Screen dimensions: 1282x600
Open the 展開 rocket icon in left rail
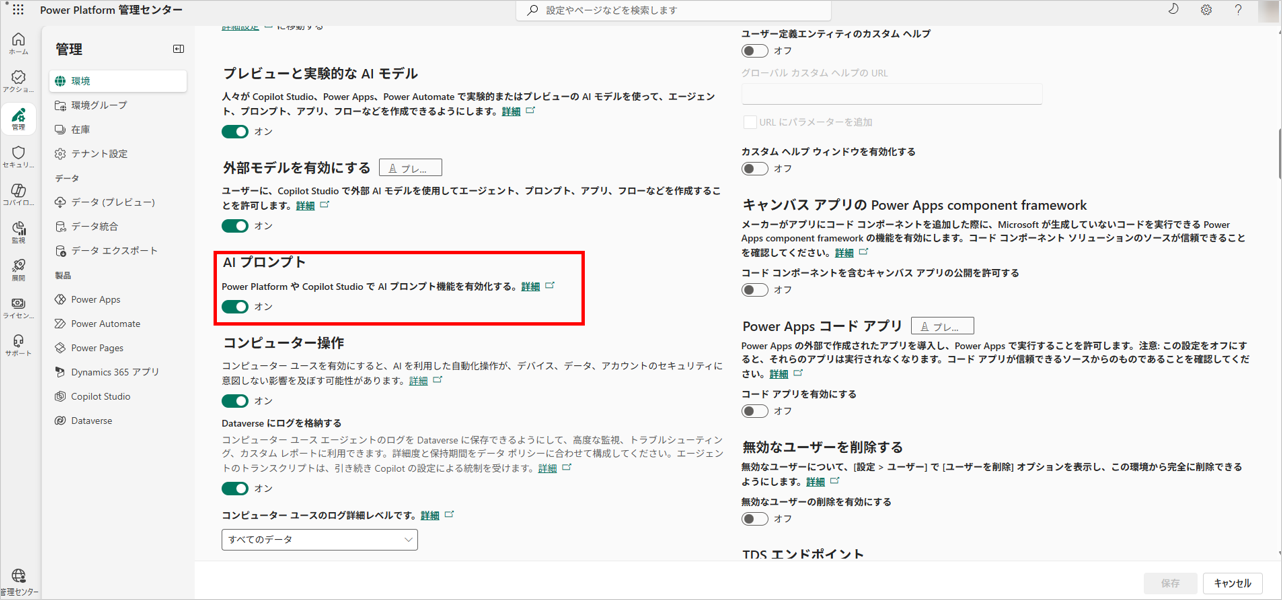pyautogui.click(x=18, y=269)
